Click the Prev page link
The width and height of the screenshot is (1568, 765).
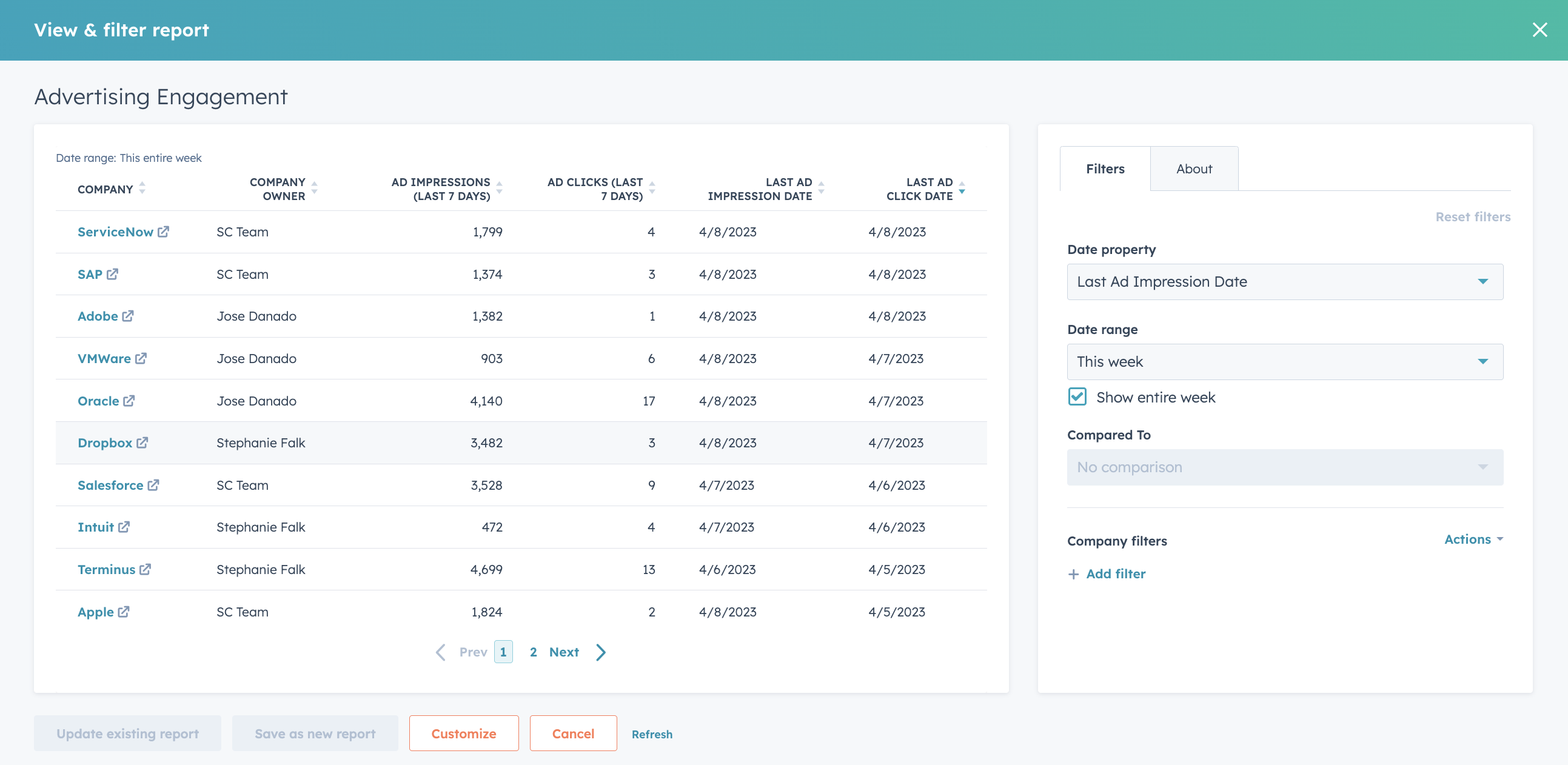473,652
